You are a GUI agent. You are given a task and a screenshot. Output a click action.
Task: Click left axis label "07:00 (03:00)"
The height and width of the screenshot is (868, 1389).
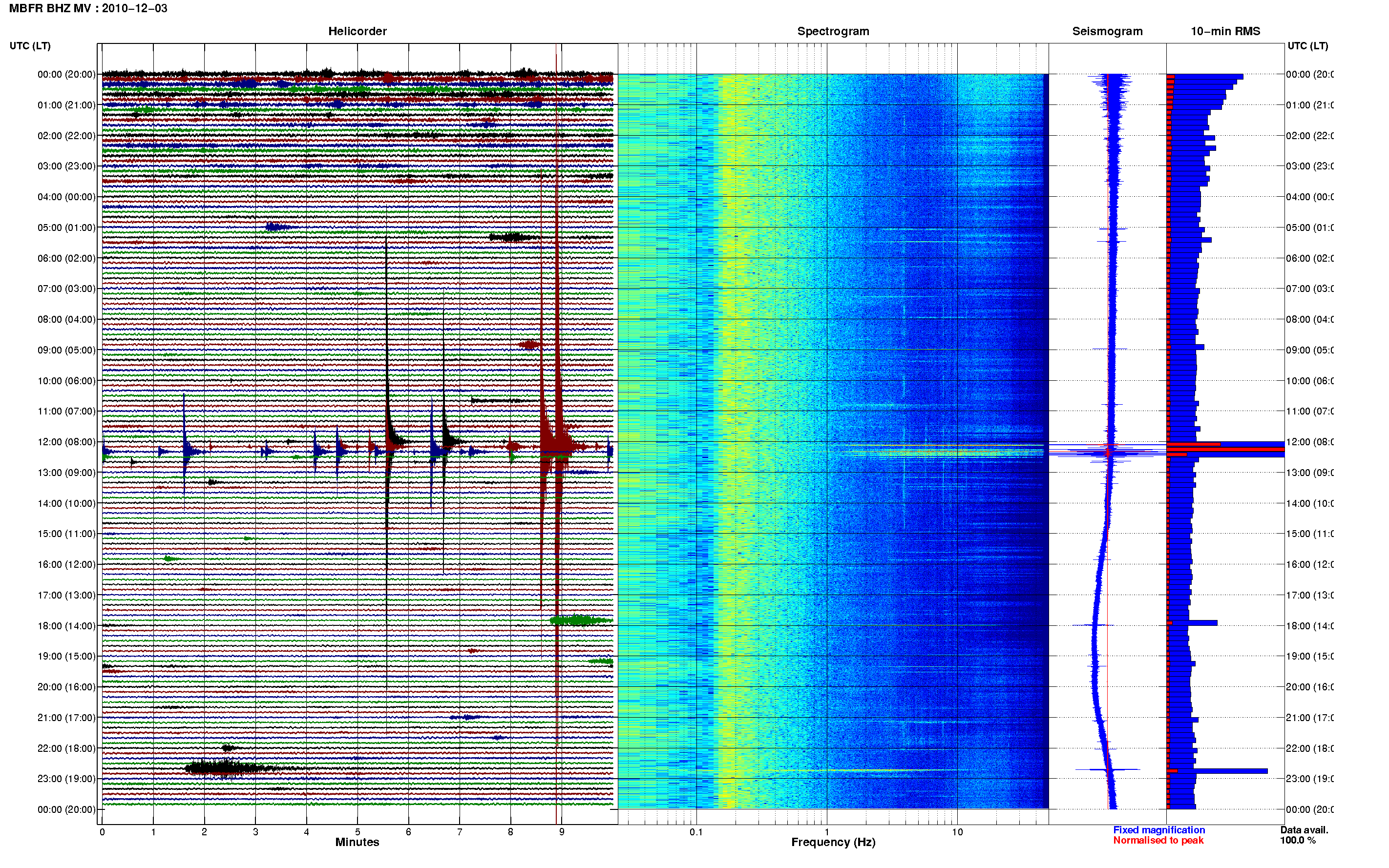66,288
